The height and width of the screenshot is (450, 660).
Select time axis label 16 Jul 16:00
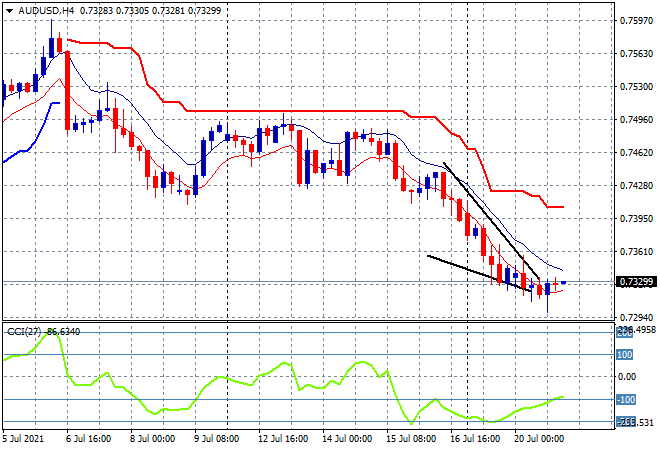click(475, 439)
